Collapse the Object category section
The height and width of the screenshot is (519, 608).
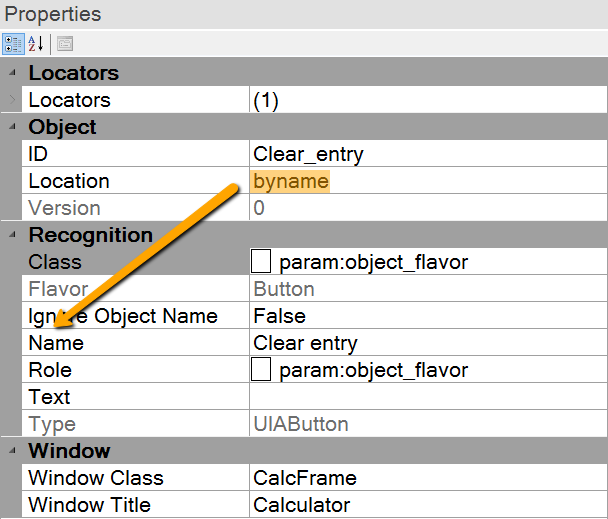12,127
